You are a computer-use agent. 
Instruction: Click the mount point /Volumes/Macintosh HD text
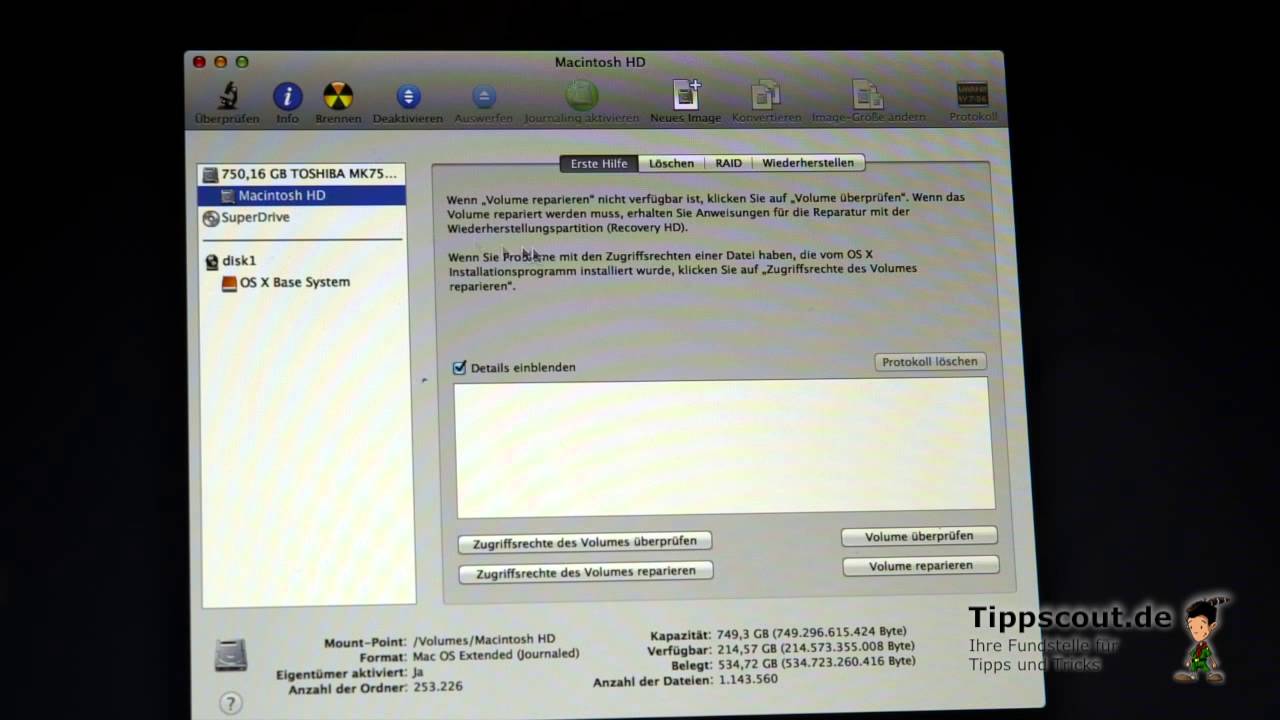point(484,640)
